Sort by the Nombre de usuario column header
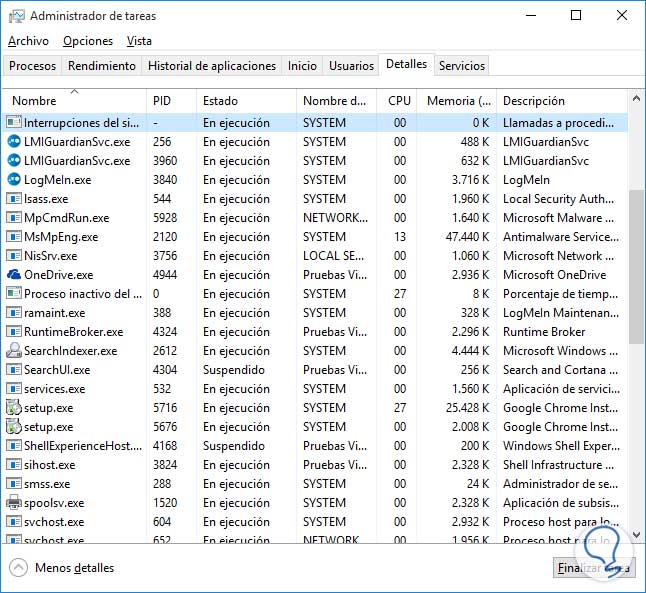 [x=336, y=101]
